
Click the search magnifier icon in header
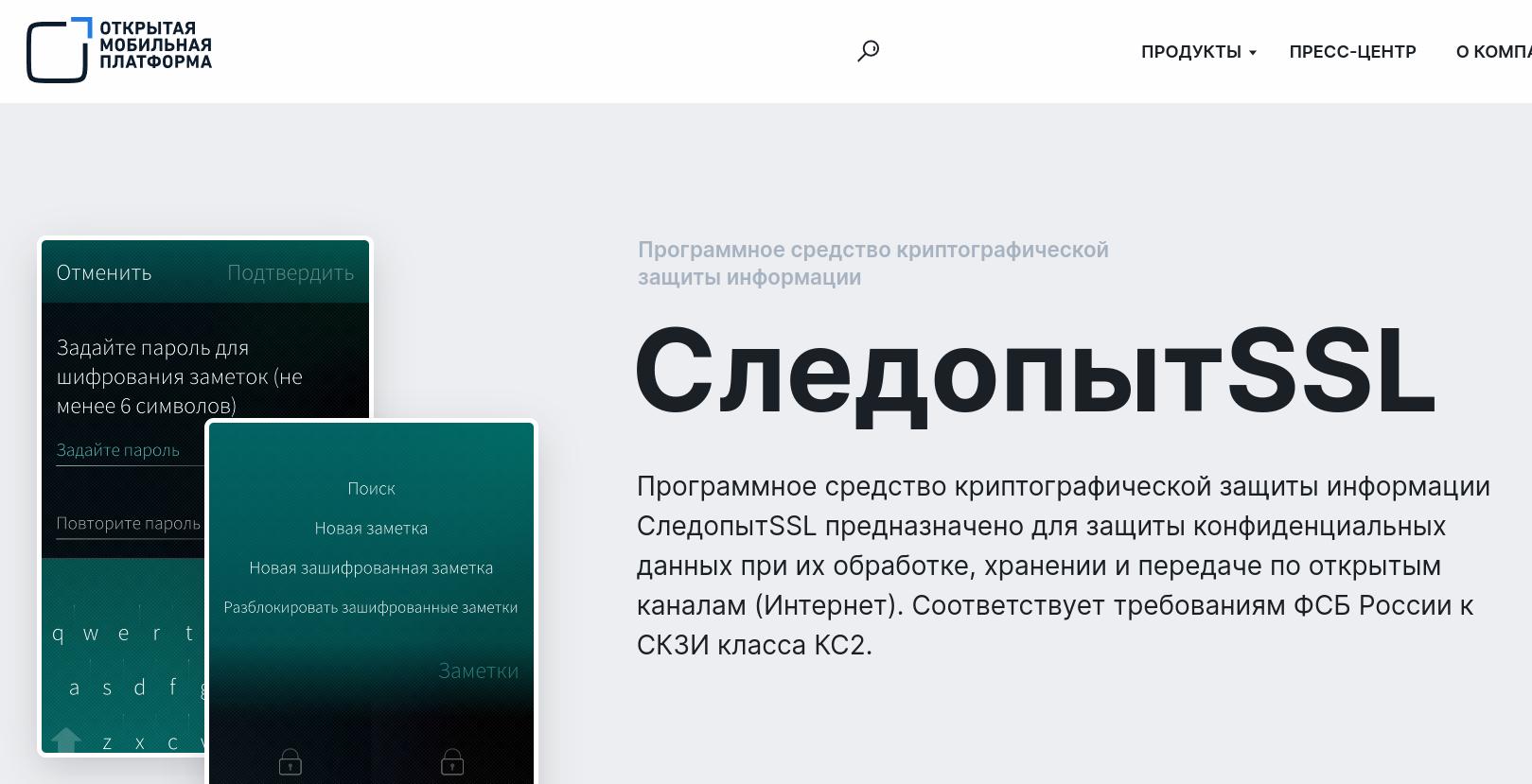[868, 51]
